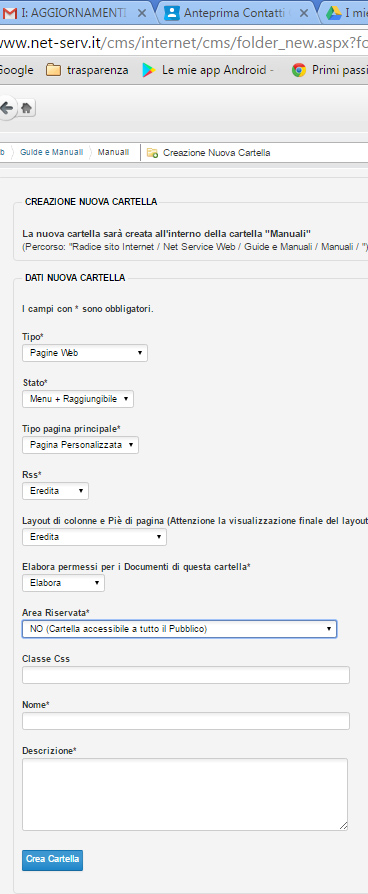Open the Rss dropdown set to Eredita

tap(55, 491)
